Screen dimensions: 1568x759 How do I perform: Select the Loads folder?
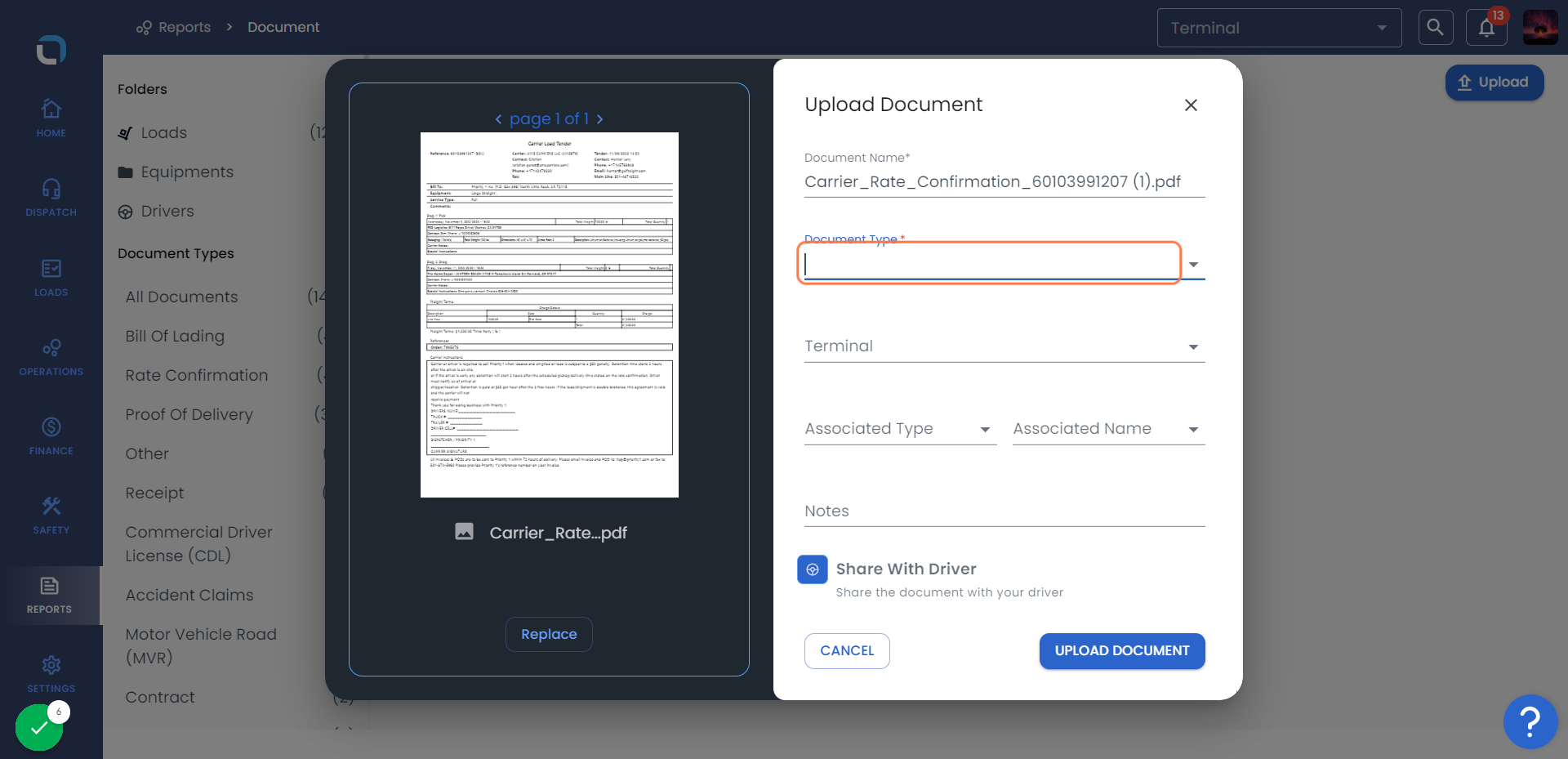click(x=163, y=132)
